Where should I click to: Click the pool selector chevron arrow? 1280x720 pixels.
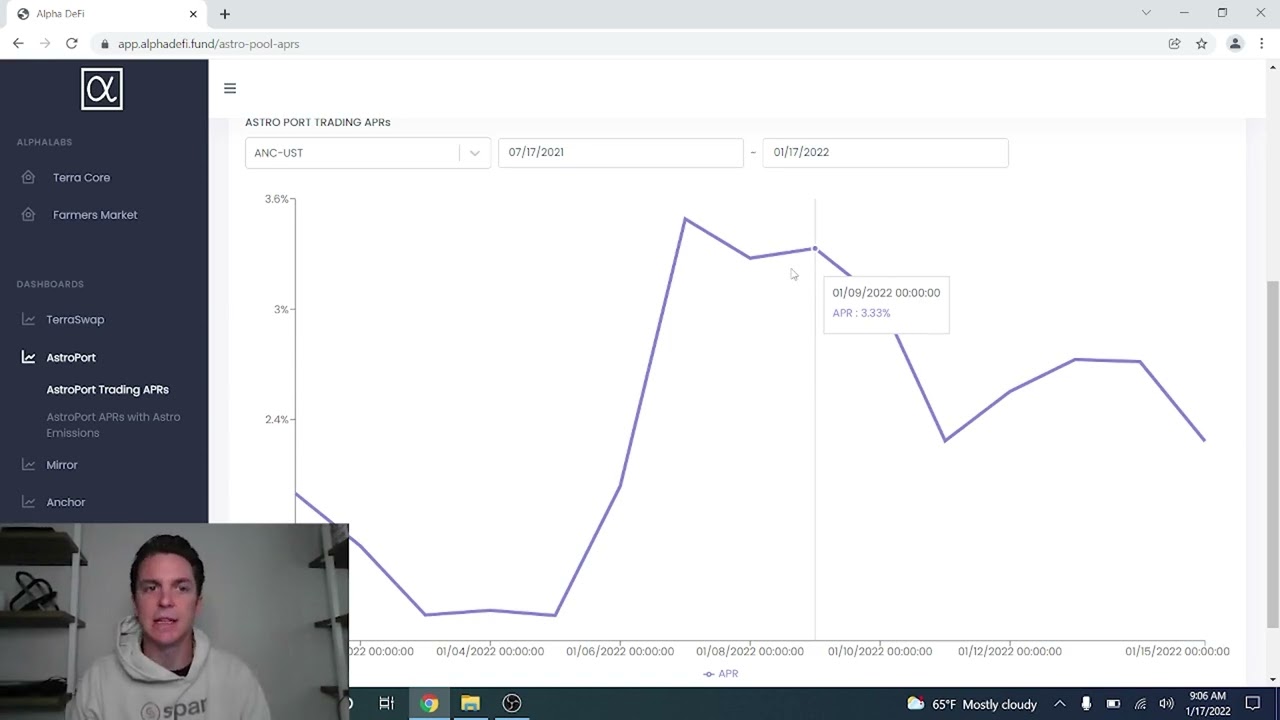pos(475,153)
